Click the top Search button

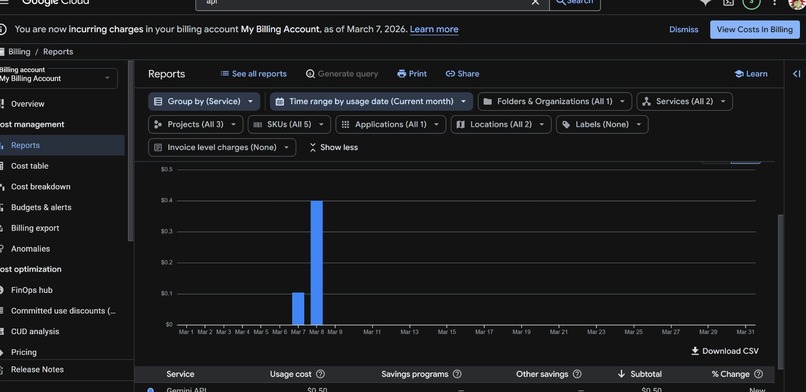point(575,3)
